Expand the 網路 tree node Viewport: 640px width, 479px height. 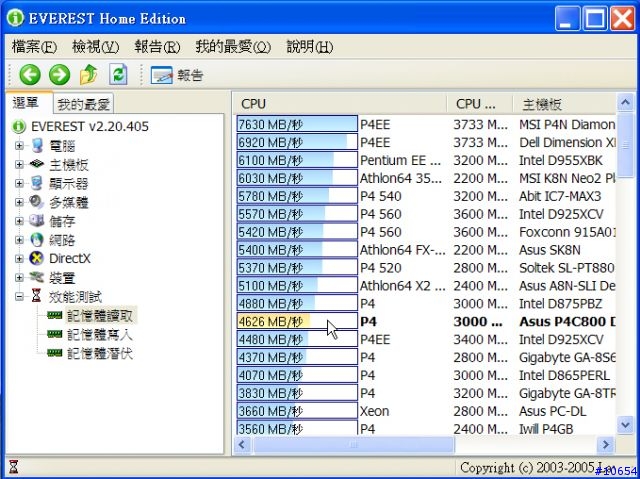click(19, 240)
